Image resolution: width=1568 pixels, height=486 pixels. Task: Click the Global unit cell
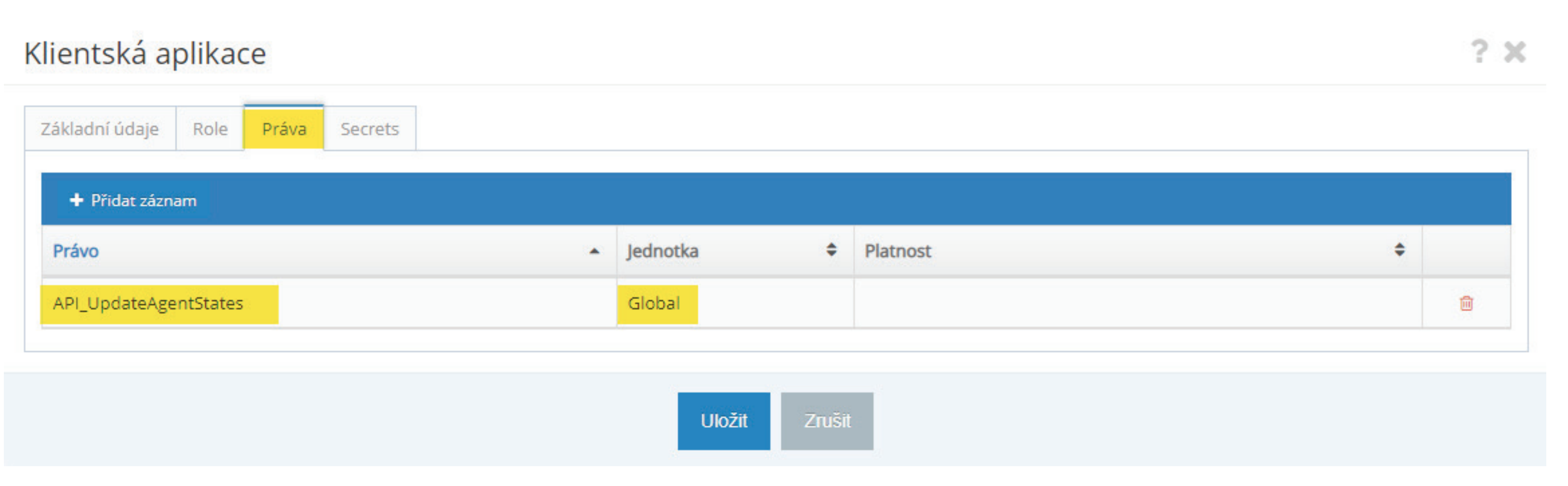[654, 303]
